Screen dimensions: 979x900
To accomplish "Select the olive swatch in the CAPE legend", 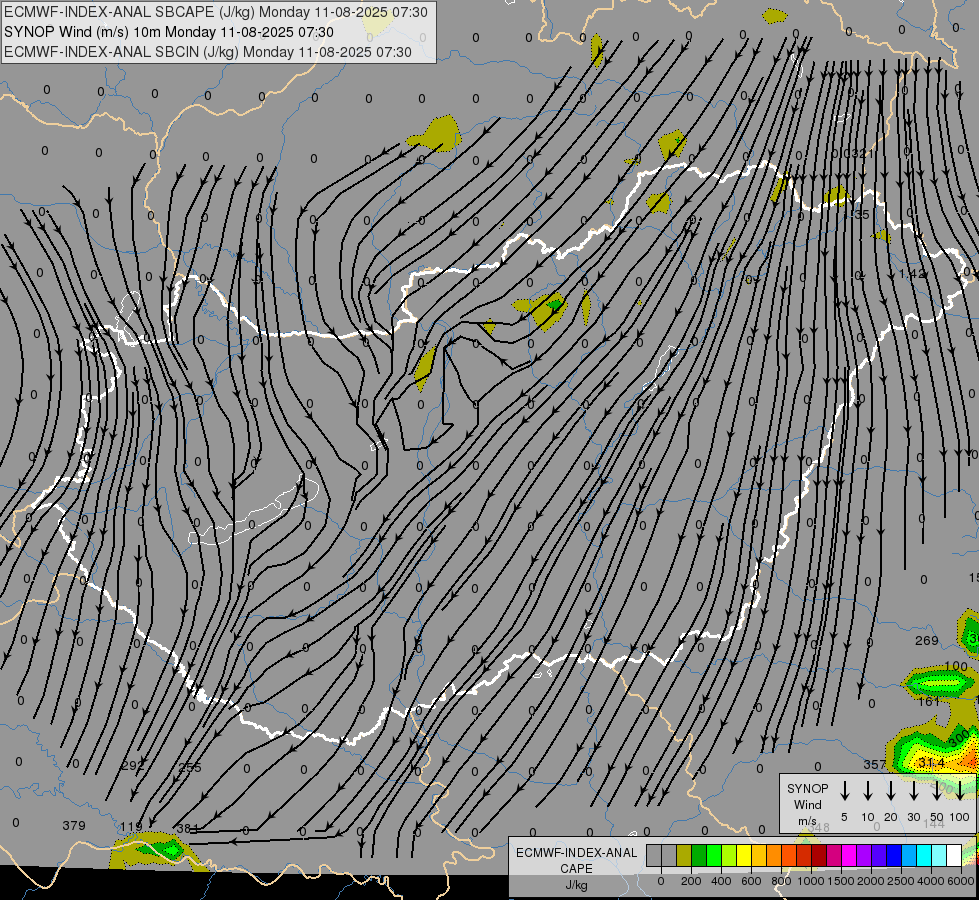I will coord(684,856).
